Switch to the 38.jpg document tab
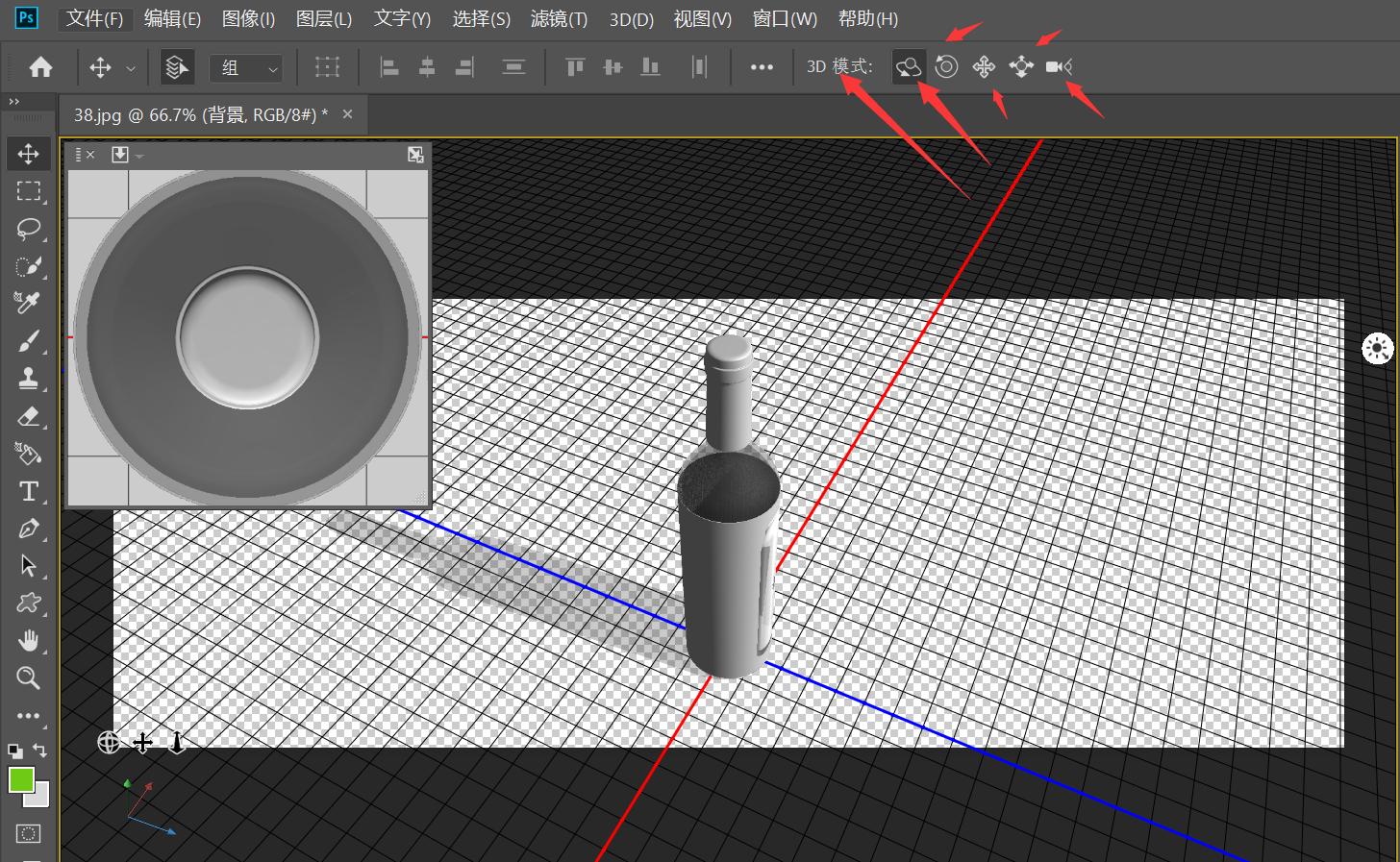This screenshot has height=862, width=1400. coord(200,115)
